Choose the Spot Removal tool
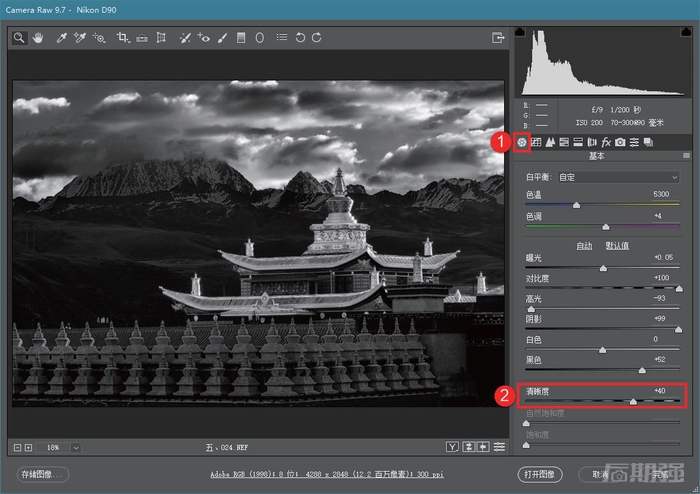Screen dimensions: 700x494 click(185, 38)
